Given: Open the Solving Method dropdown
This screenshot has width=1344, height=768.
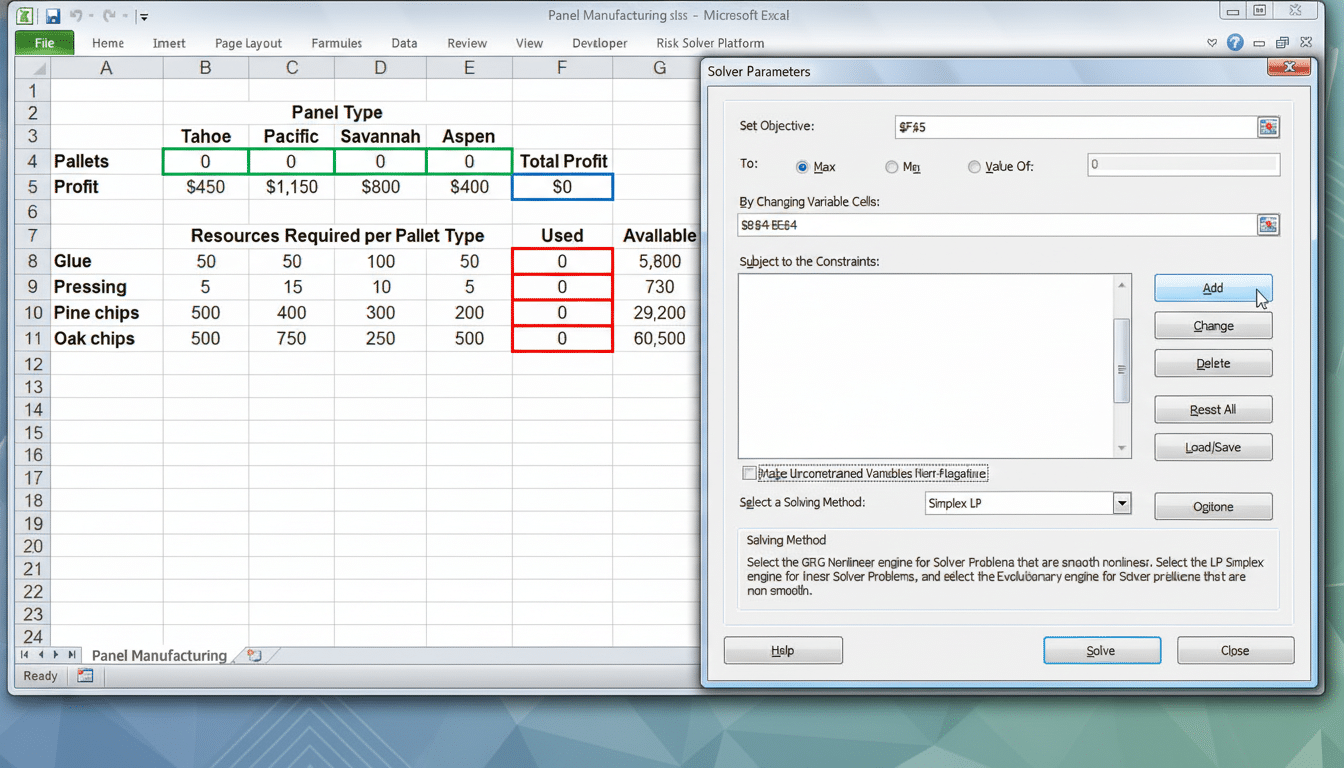Looking at the screenshot, I should coord(1121,503).
